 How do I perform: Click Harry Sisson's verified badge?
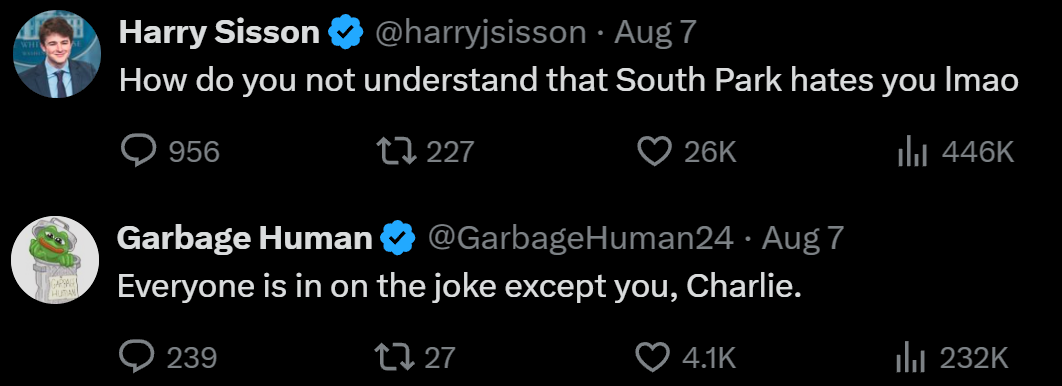tap(346, 33)
